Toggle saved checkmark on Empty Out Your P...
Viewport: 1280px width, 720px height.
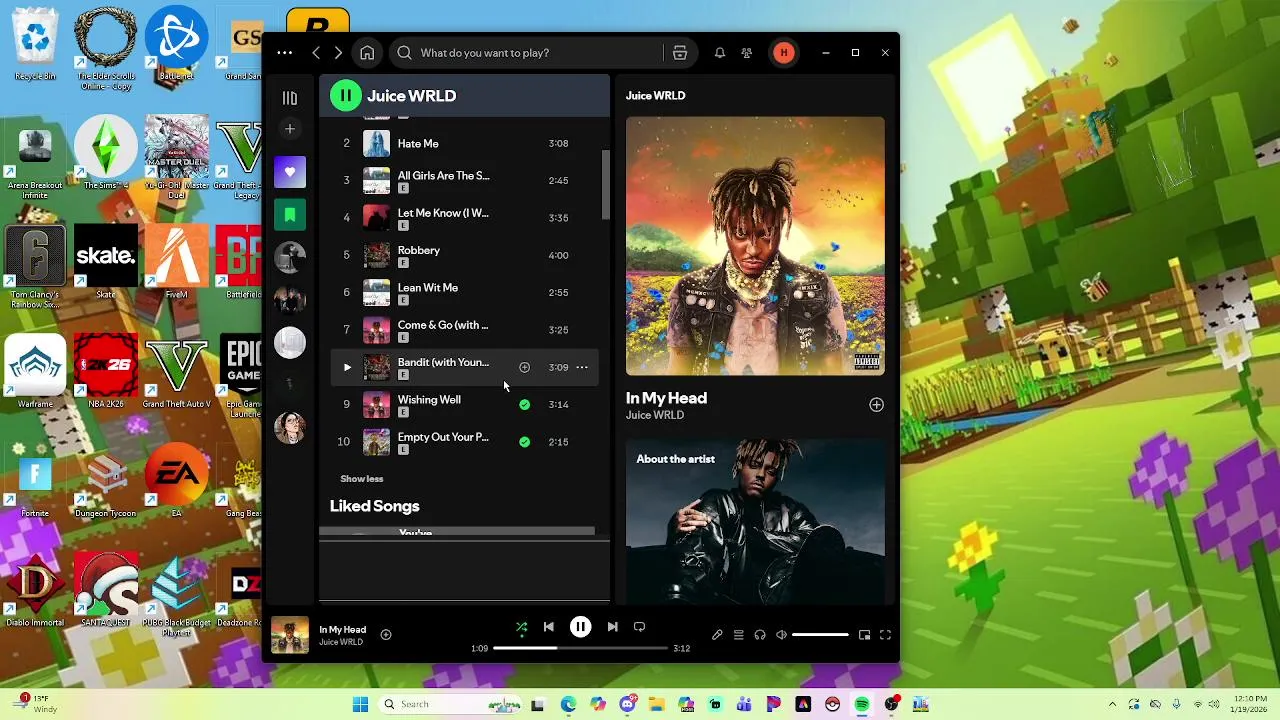[x=524, y=442]
